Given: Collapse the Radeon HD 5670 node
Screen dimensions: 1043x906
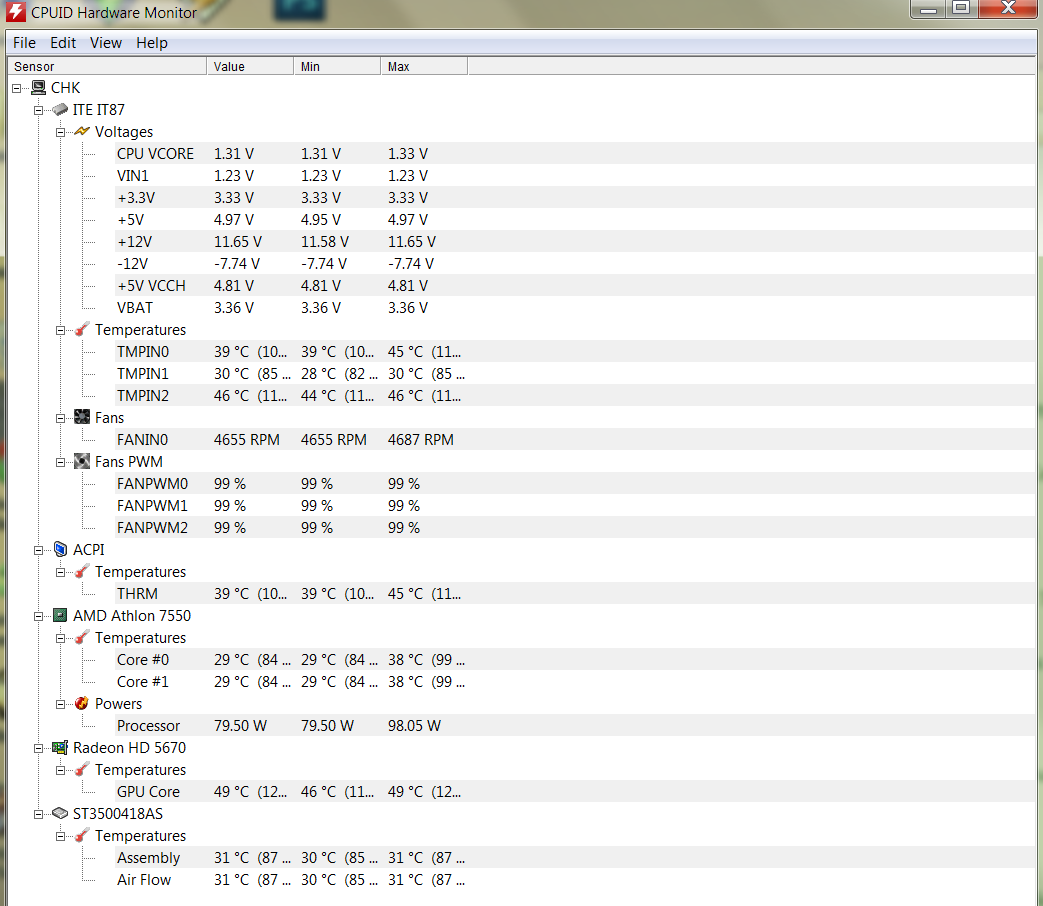Looking at the screenshot, I should click(x=39, y=748).
